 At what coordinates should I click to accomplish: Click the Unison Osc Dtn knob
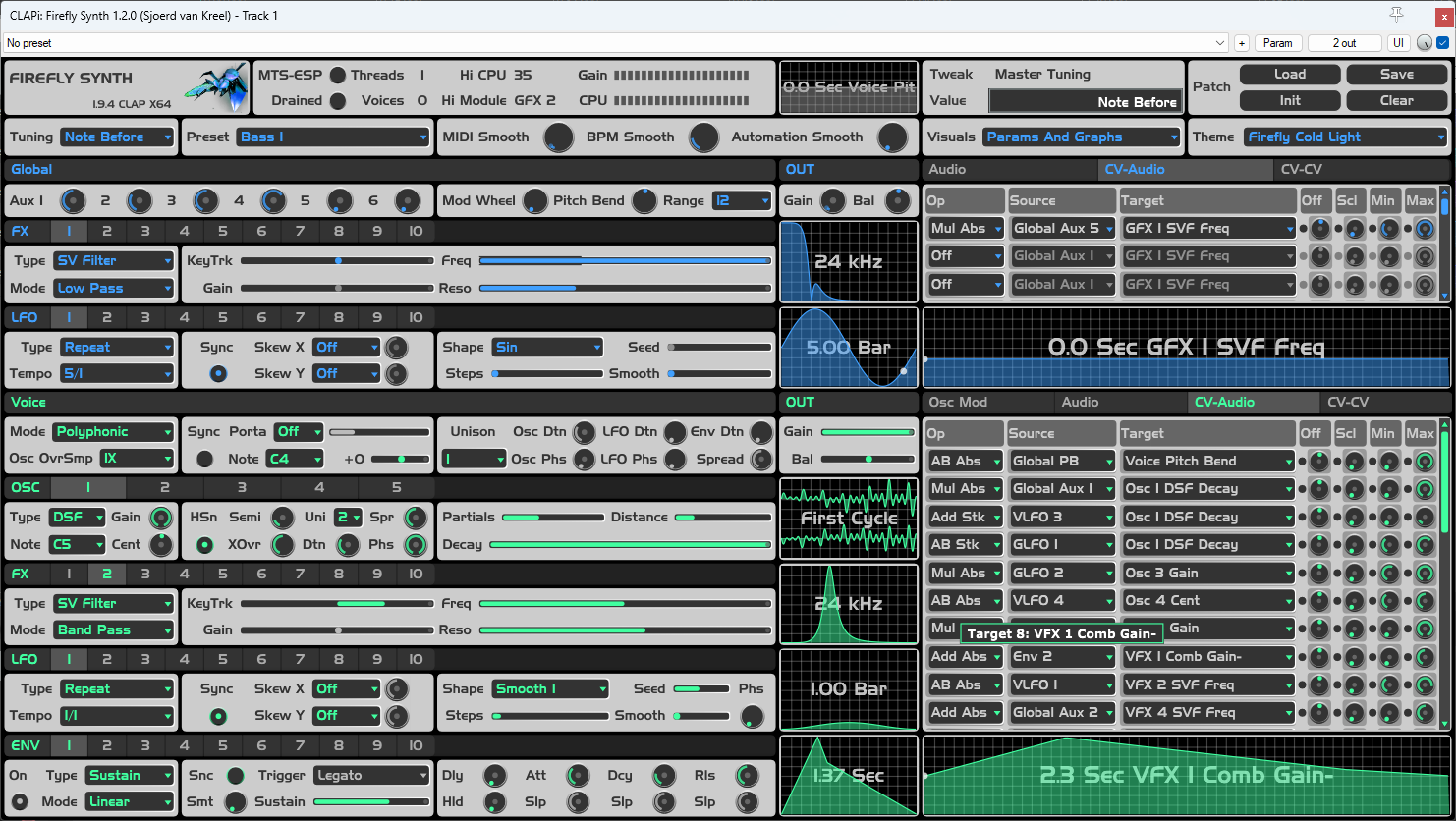point(585,432)
